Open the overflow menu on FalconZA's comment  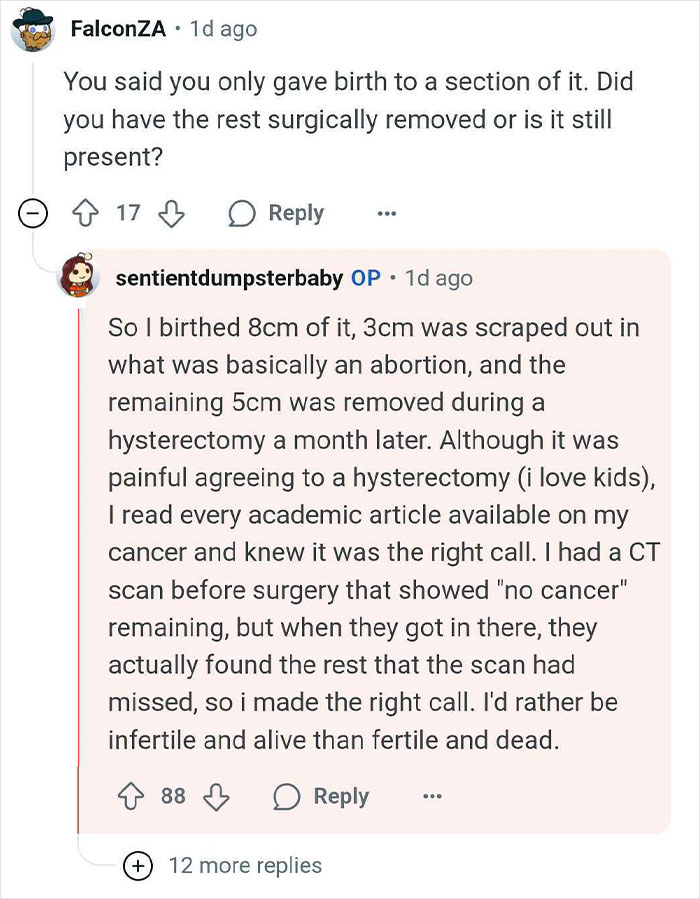(387, 213)
